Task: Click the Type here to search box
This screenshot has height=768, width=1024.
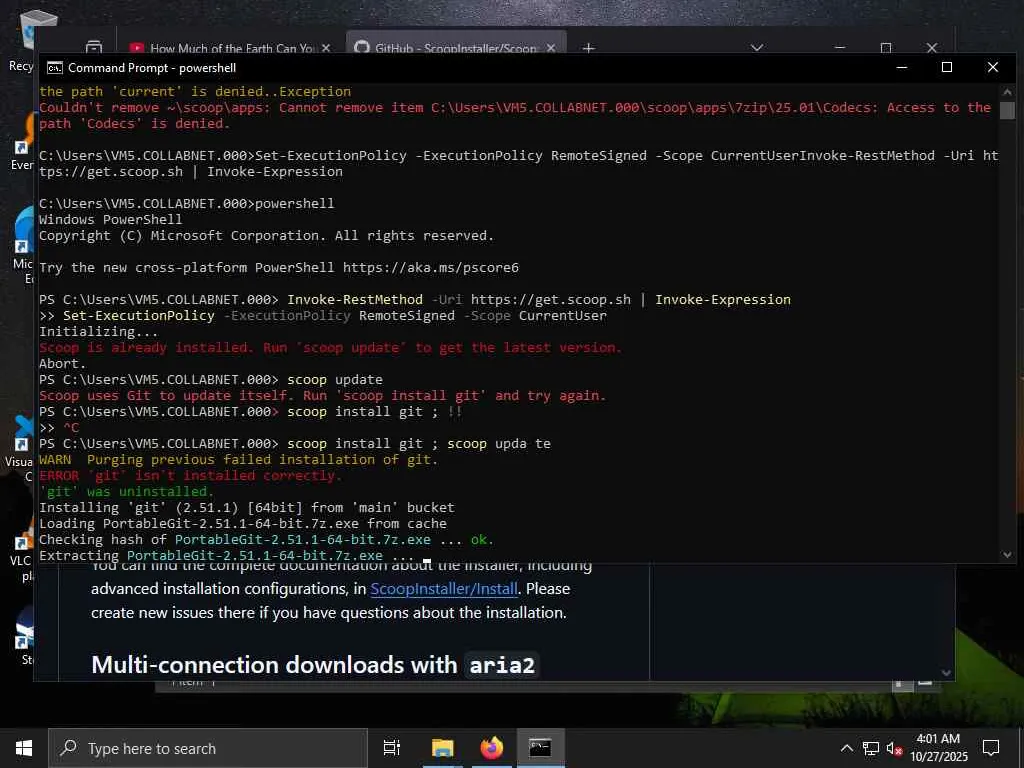Action: tap(208, 748)
